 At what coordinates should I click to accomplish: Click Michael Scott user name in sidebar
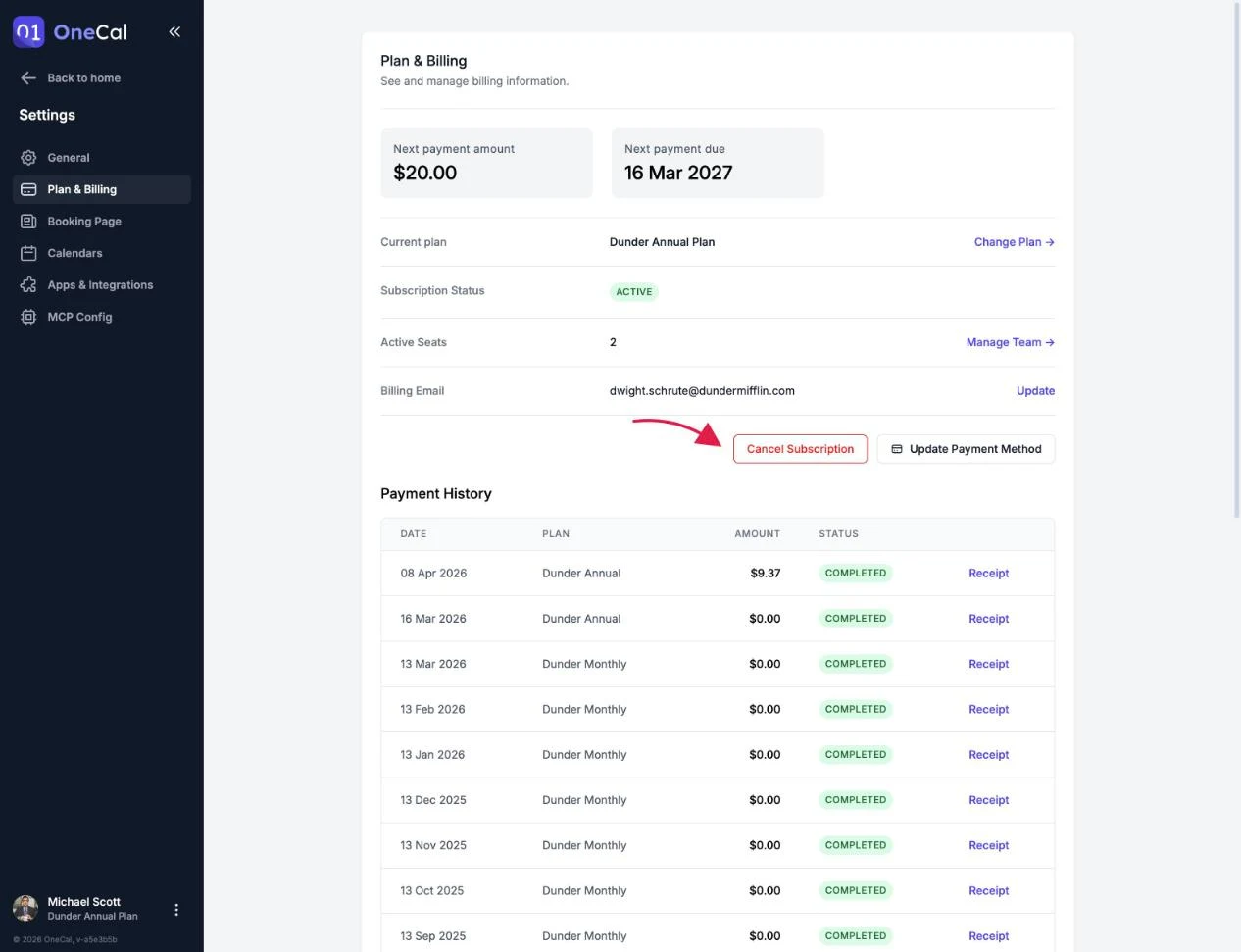[84, 902]
